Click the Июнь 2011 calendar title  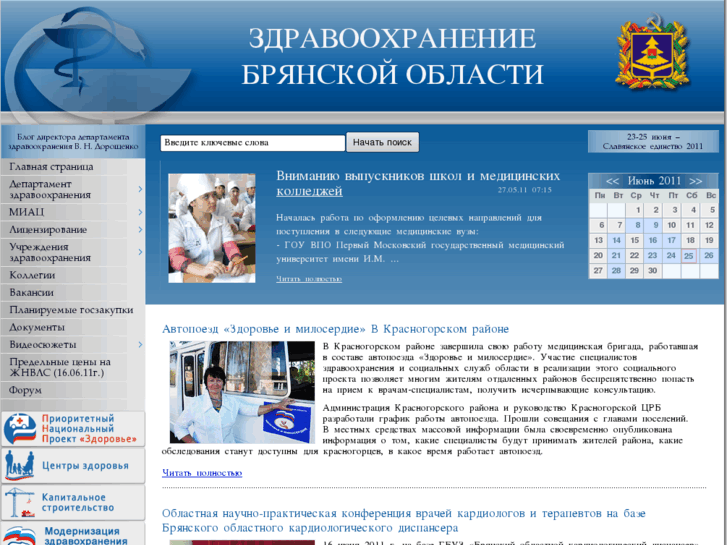[x=654, y=181]
